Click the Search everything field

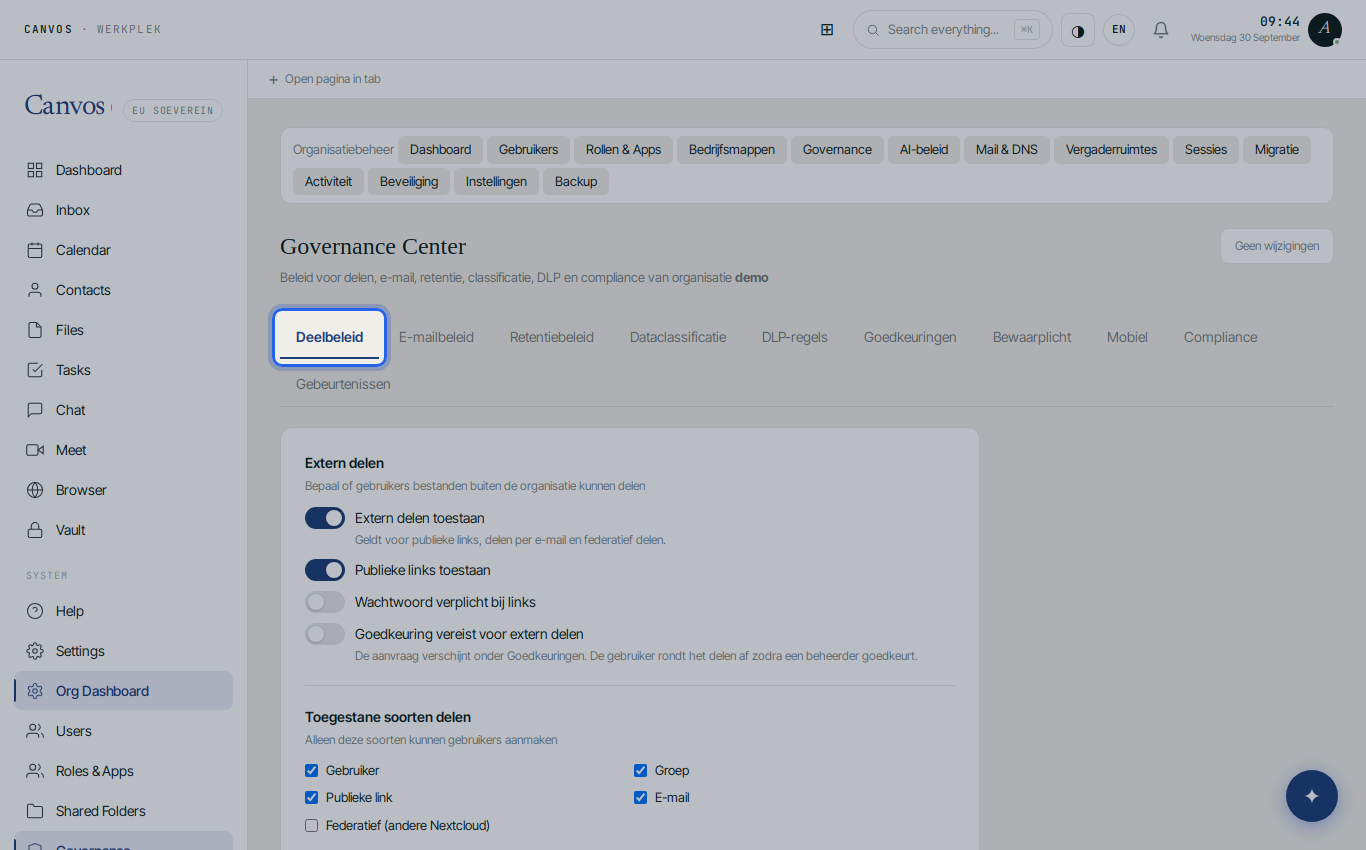(x=952, y=30)
